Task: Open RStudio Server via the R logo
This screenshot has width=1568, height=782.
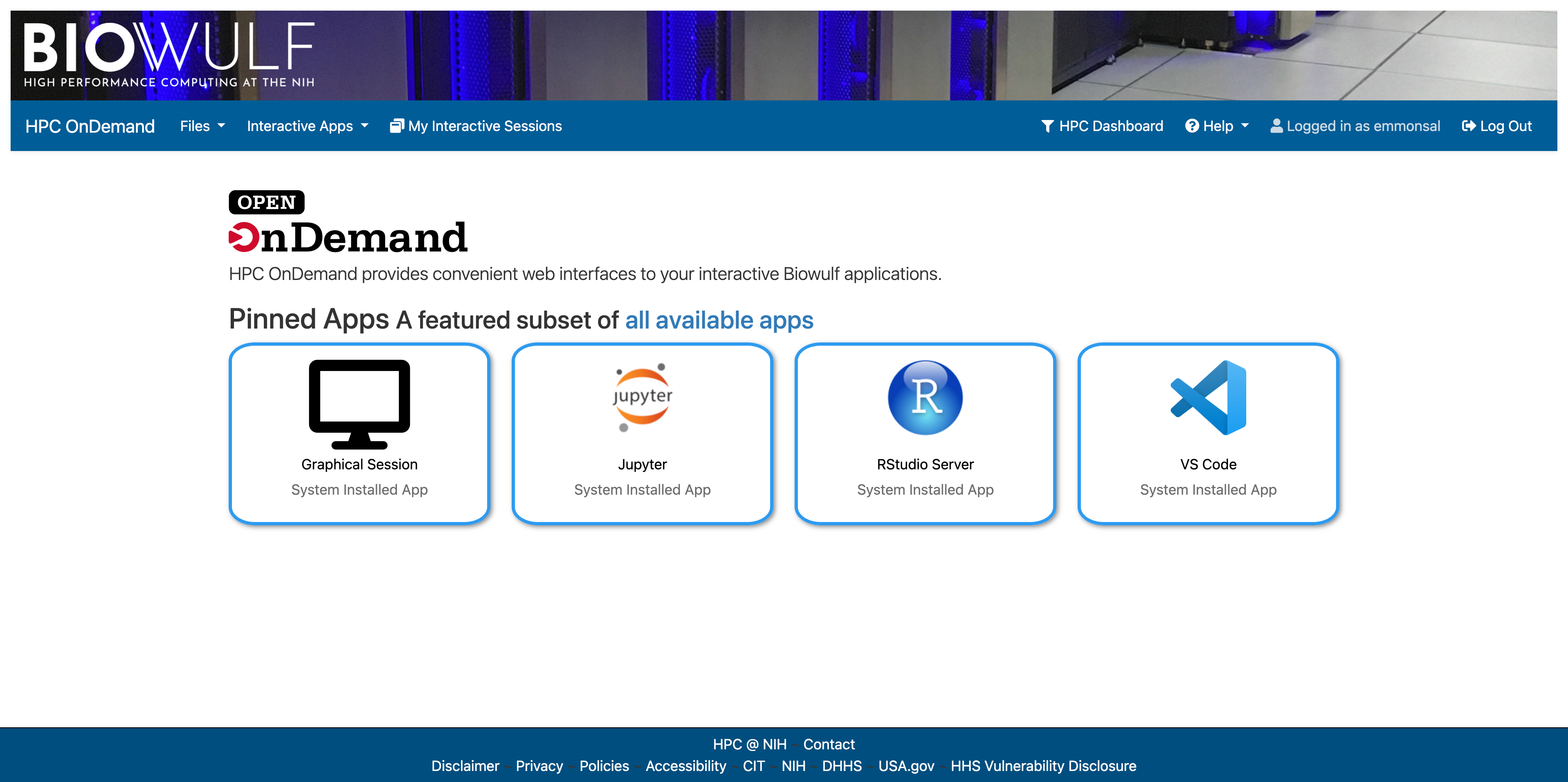Action: [925, 398]
